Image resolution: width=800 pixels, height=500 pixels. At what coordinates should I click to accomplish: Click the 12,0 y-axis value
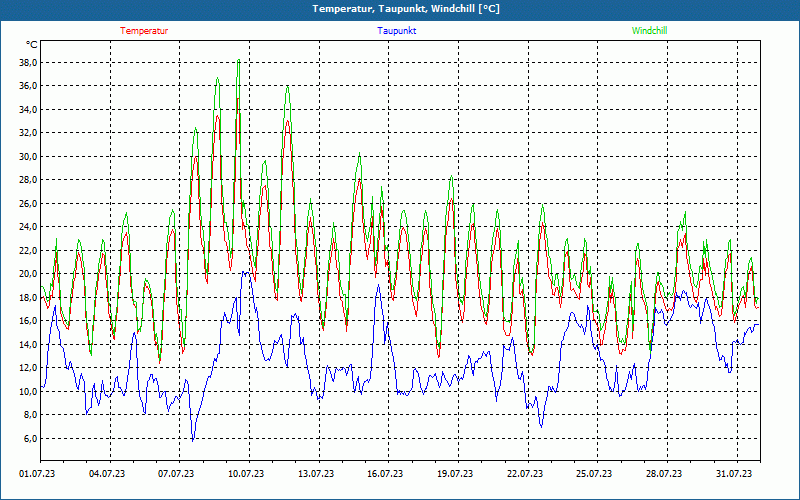coord(29,368)
